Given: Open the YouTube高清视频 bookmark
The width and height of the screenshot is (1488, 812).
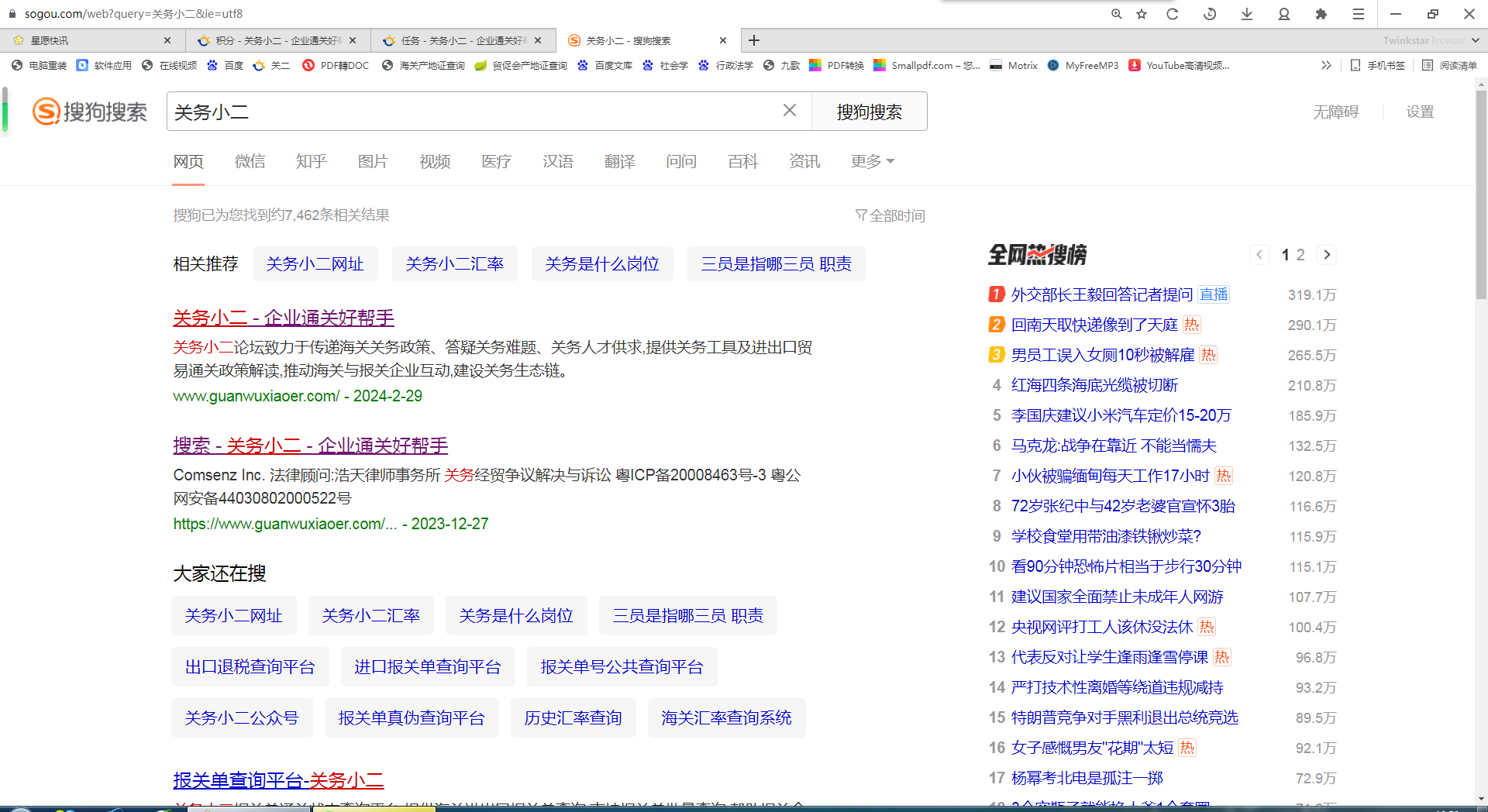Looking at the screenshot, I should (1180, 66).
